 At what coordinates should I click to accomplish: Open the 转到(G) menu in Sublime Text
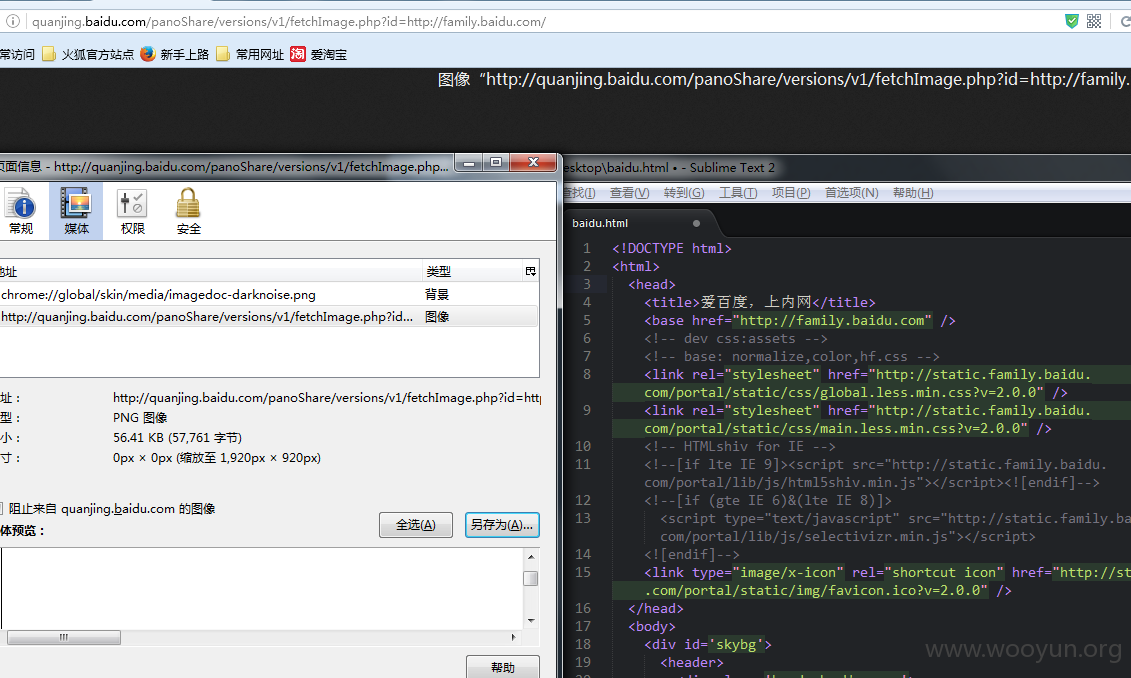coord(684,193)
